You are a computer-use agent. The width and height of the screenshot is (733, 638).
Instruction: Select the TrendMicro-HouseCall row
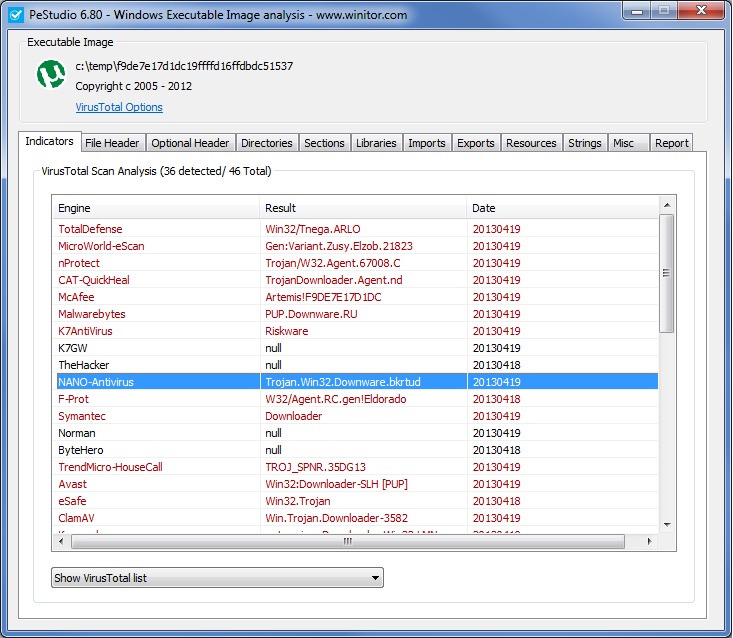(x=355, y=467)
